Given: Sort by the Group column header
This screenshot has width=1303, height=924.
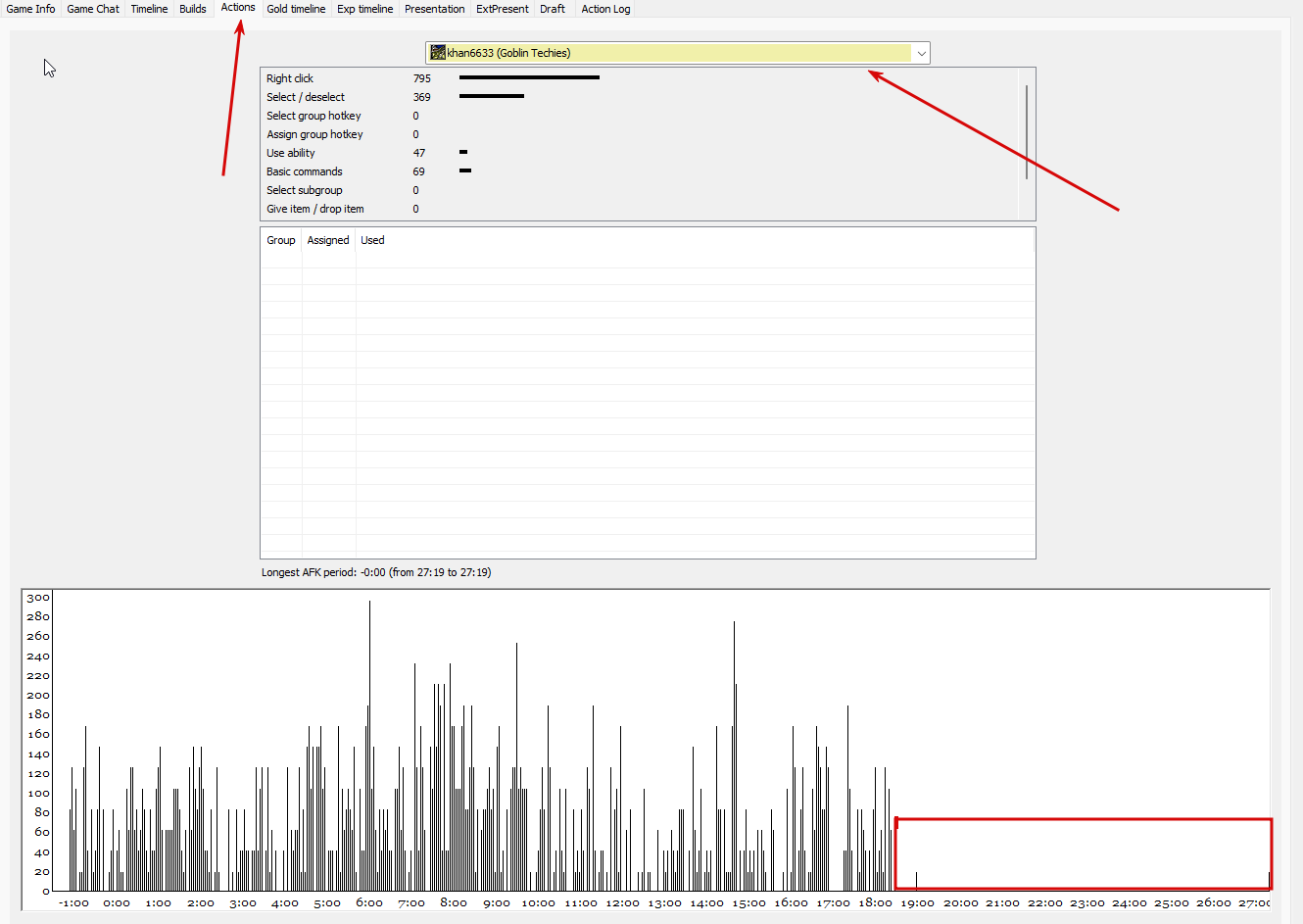Looking at the screenshot, I should pyautogui.click(x=281, y=240).
